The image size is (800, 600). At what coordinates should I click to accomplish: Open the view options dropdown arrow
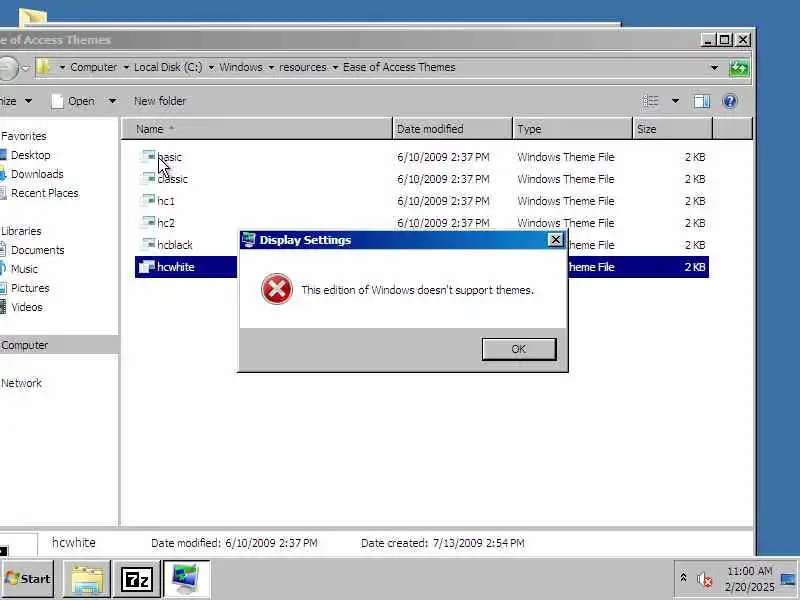pos(675,101)
